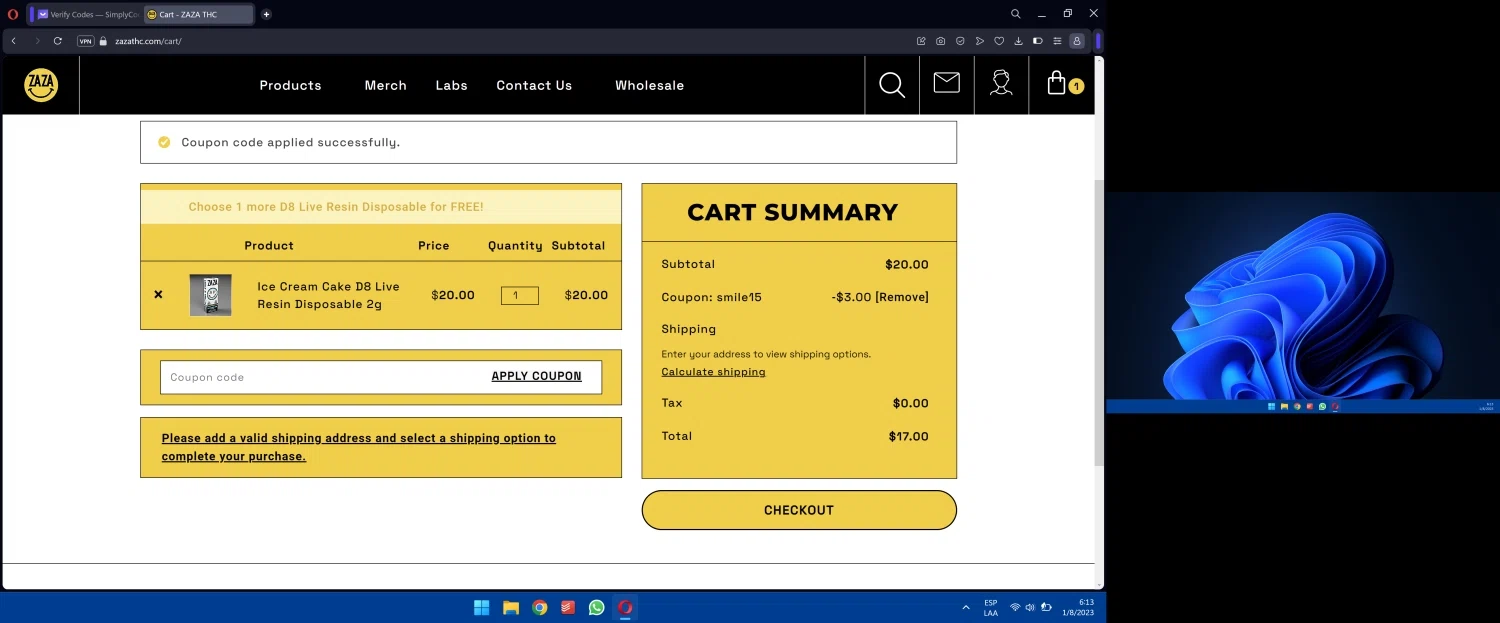
Task: Remove Ice Cream Cake item with X
Action: pos(158,295)
